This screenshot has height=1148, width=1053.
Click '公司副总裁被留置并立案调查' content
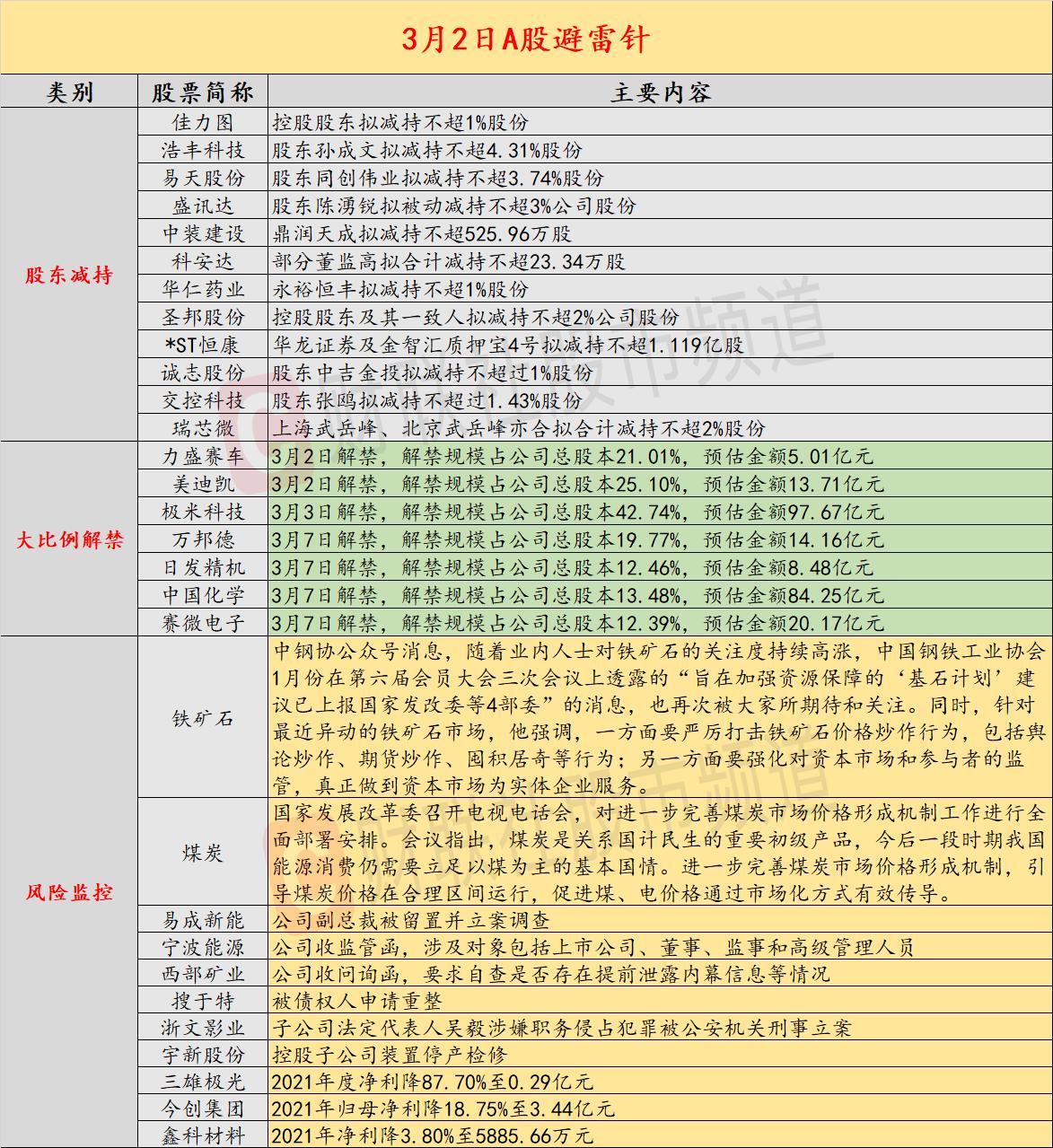(411, 920)
